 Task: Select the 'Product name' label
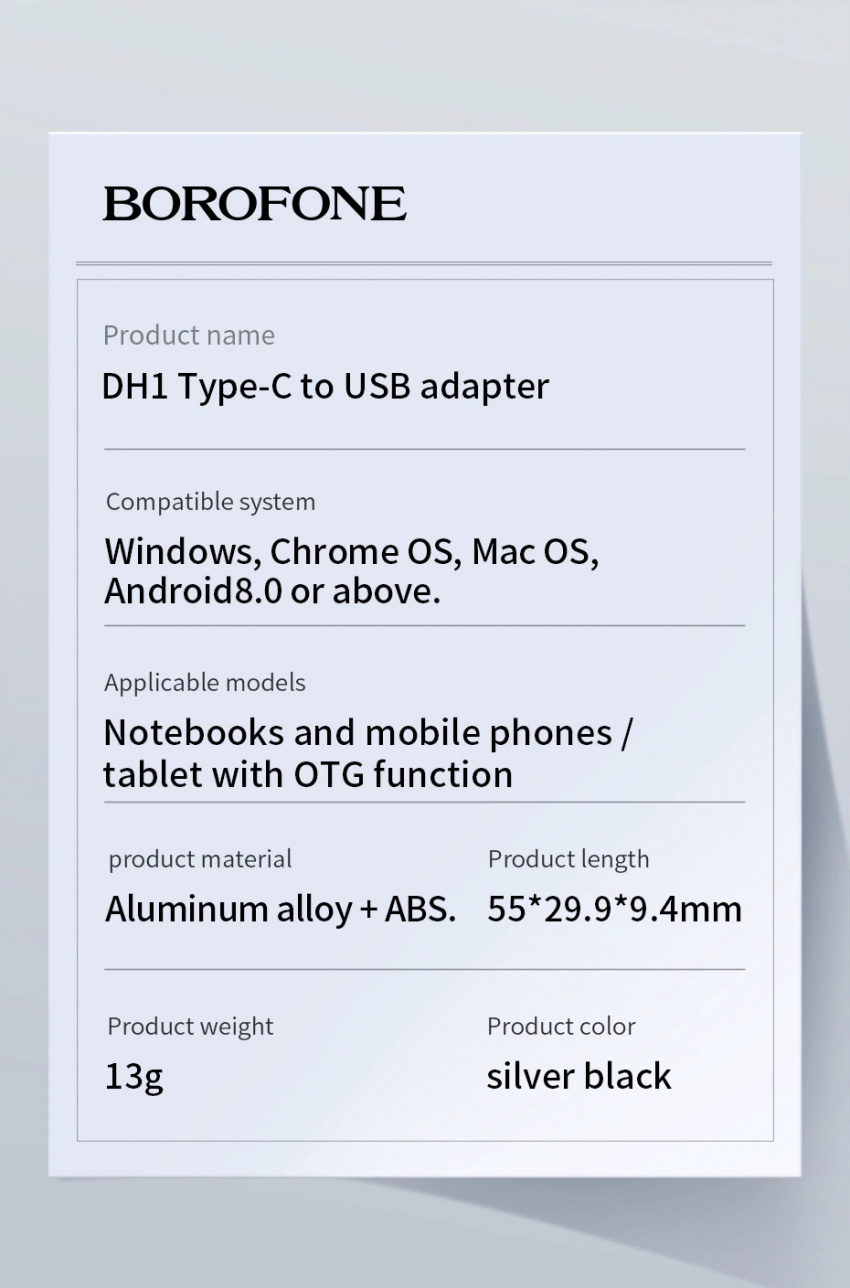pos(189,335)
